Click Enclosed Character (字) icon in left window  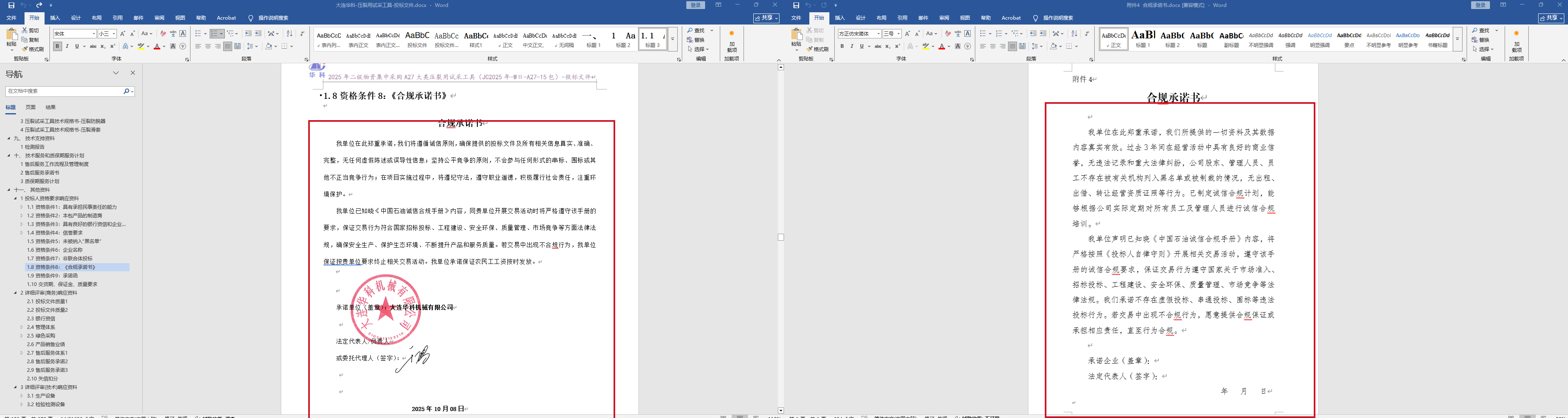pyautogui.click(x=183, y=46)
